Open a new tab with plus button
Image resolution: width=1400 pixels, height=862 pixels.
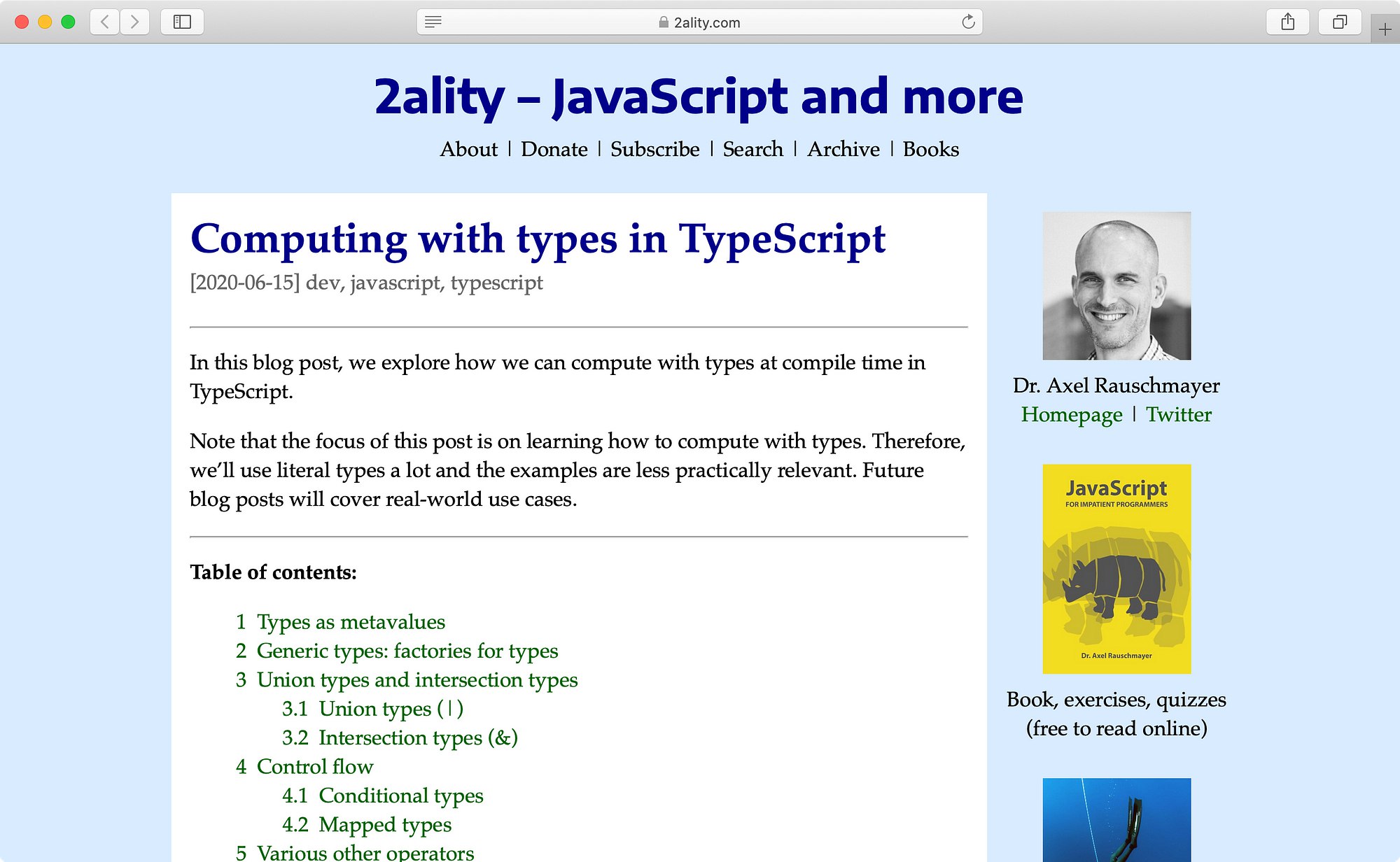pyautogui.click(x=1385, y=29)
